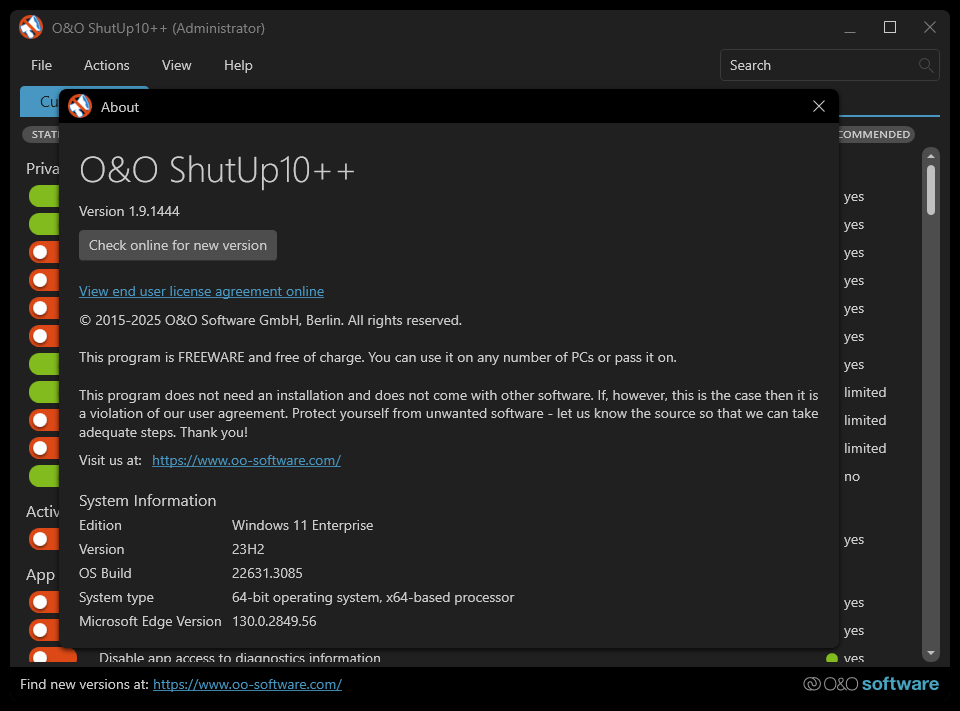Screen dimensions: 960x711
Task: Click the green dot beside diagnostics row's yes
Action: pyautogui.click(x=831, y=658)
